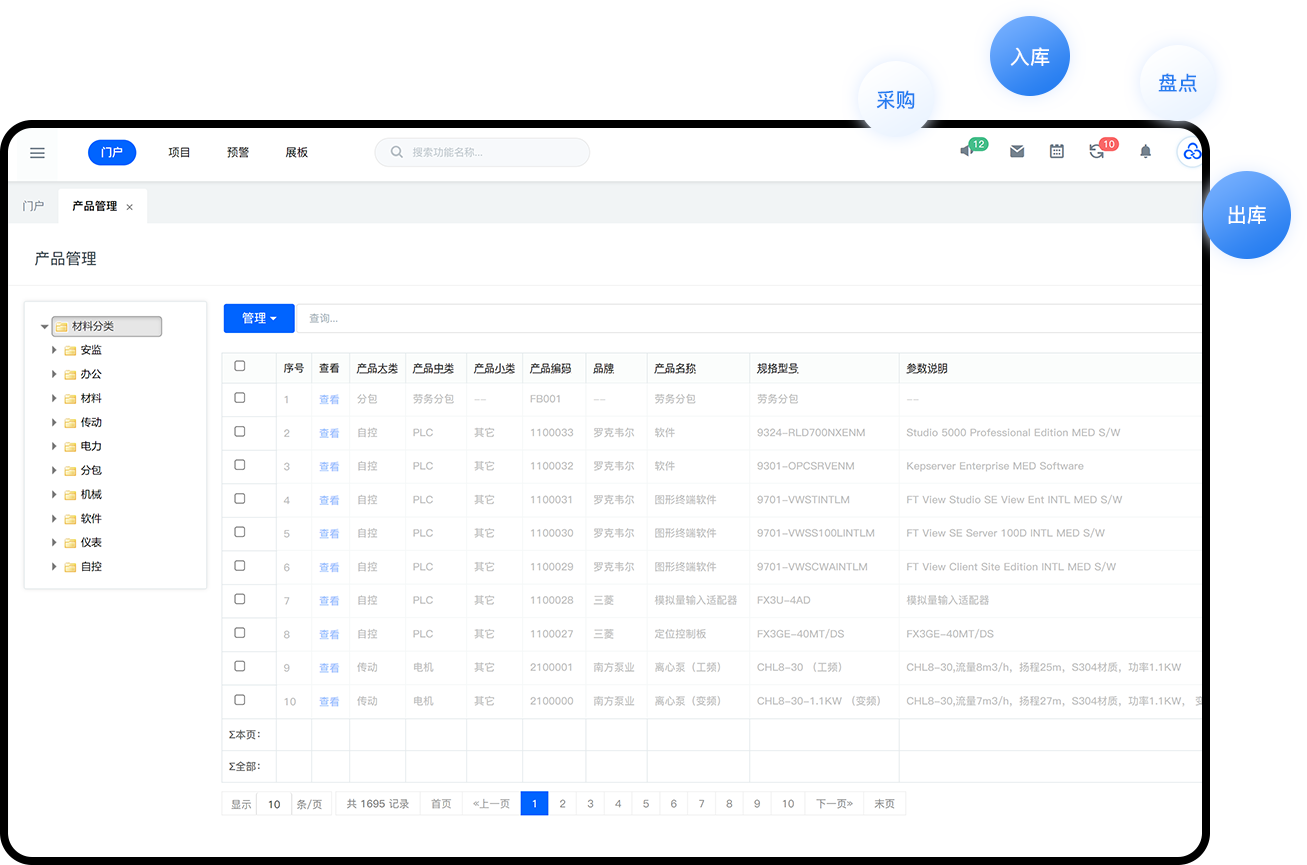Switch to the 预警 top menu item

pyautogui.click(x=238, y=153)
